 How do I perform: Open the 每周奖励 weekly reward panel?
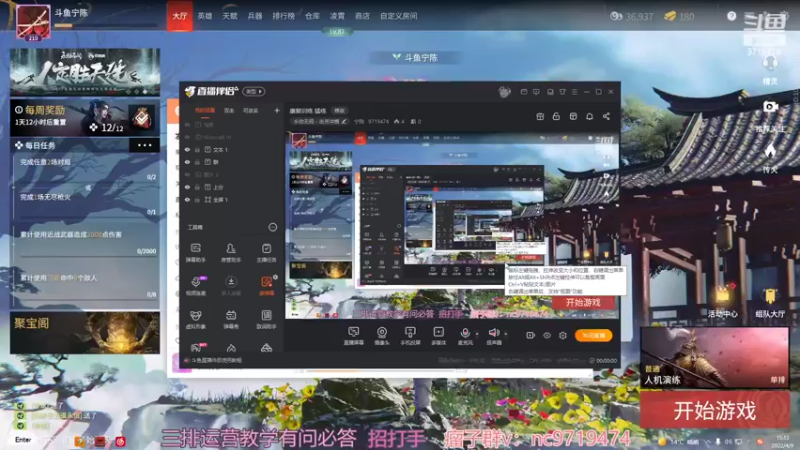click(85, 118)
